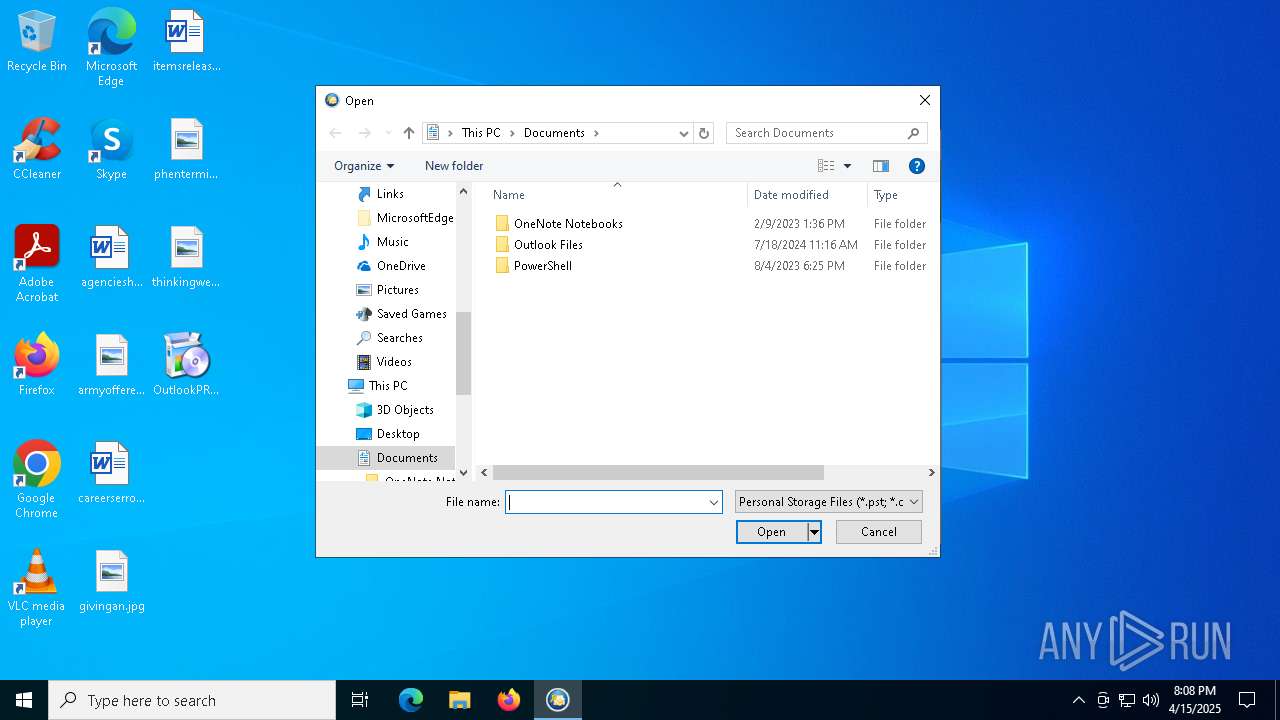Select the phentermi image file on desktop
1280x720 pixels.
[186, 150]
